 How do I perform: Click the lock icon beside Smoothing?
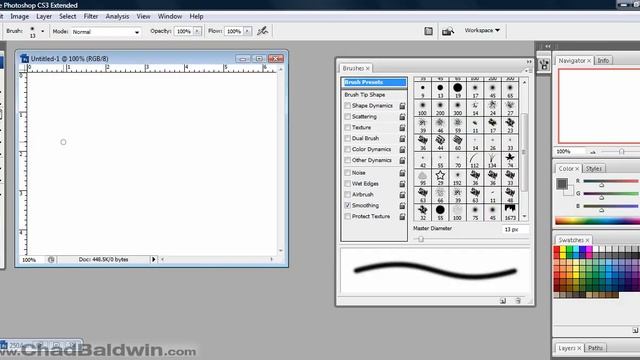[402, 206]
